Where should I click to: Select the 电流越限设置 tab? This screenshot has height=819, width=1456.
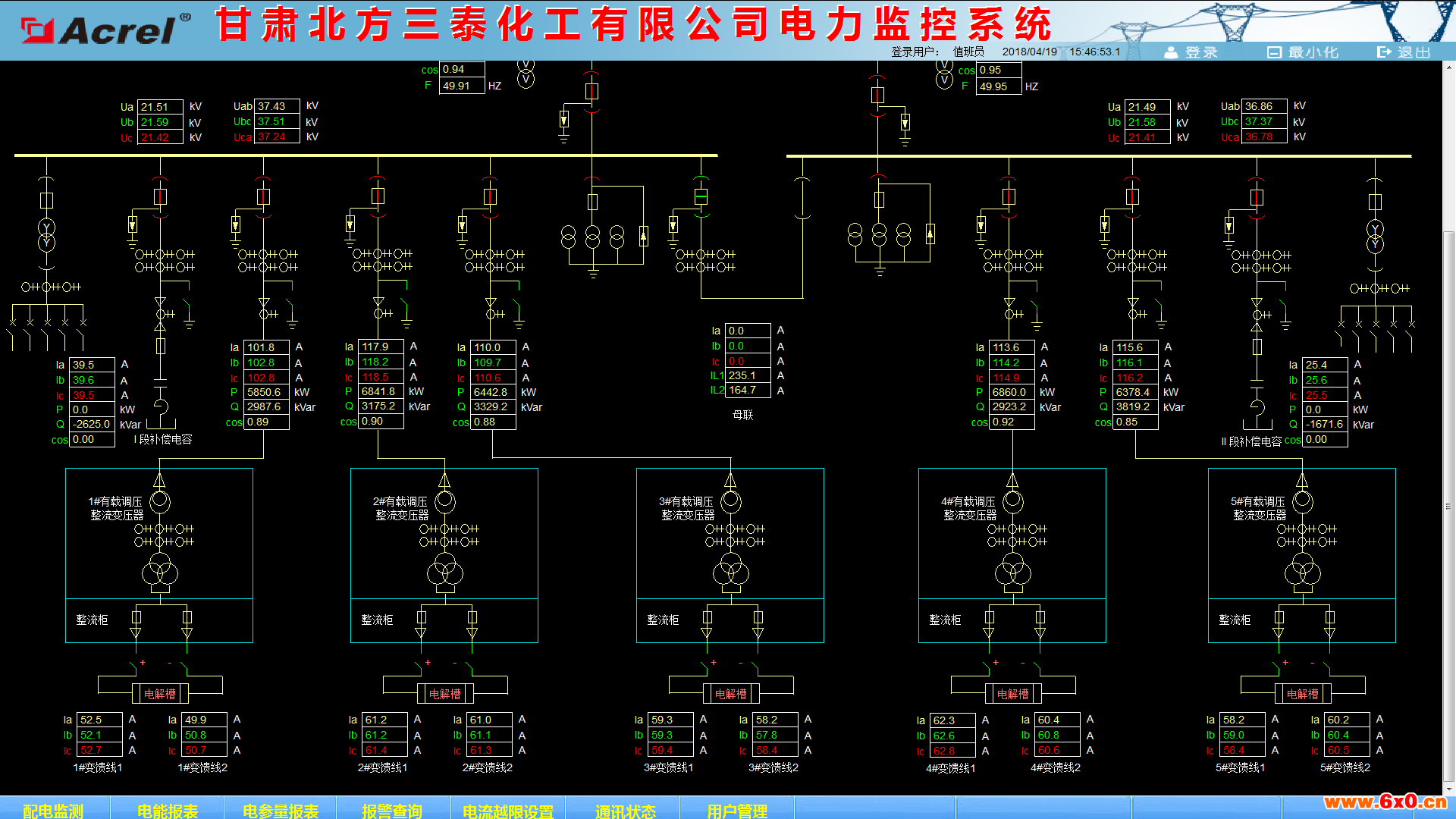point(508,811)
